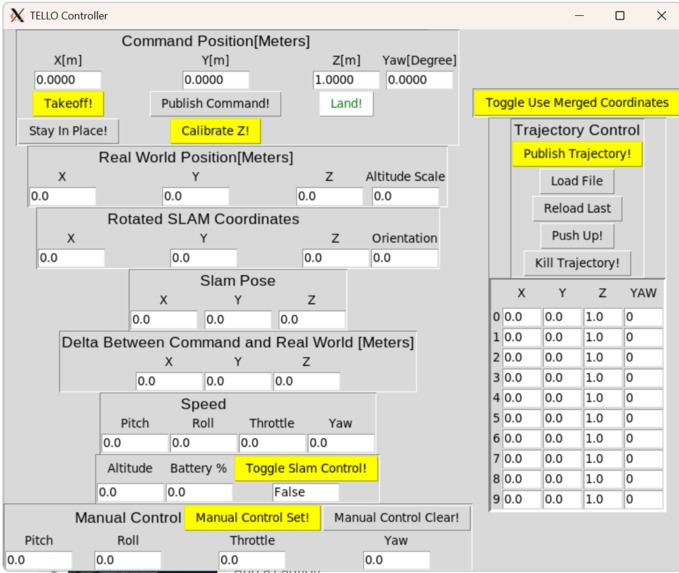
Task: Click the Calibrate Z! button
Action: [215, 131]
